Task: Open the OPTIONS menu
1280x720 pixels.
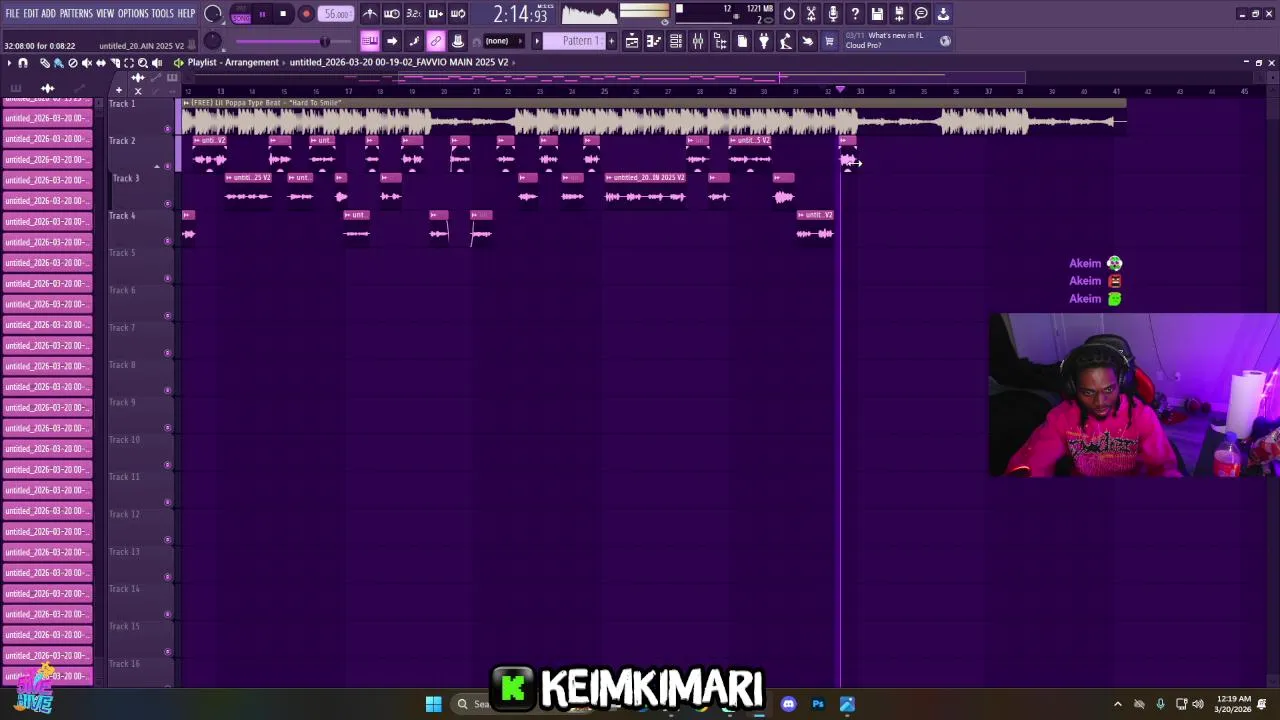Action: [133, 14]
